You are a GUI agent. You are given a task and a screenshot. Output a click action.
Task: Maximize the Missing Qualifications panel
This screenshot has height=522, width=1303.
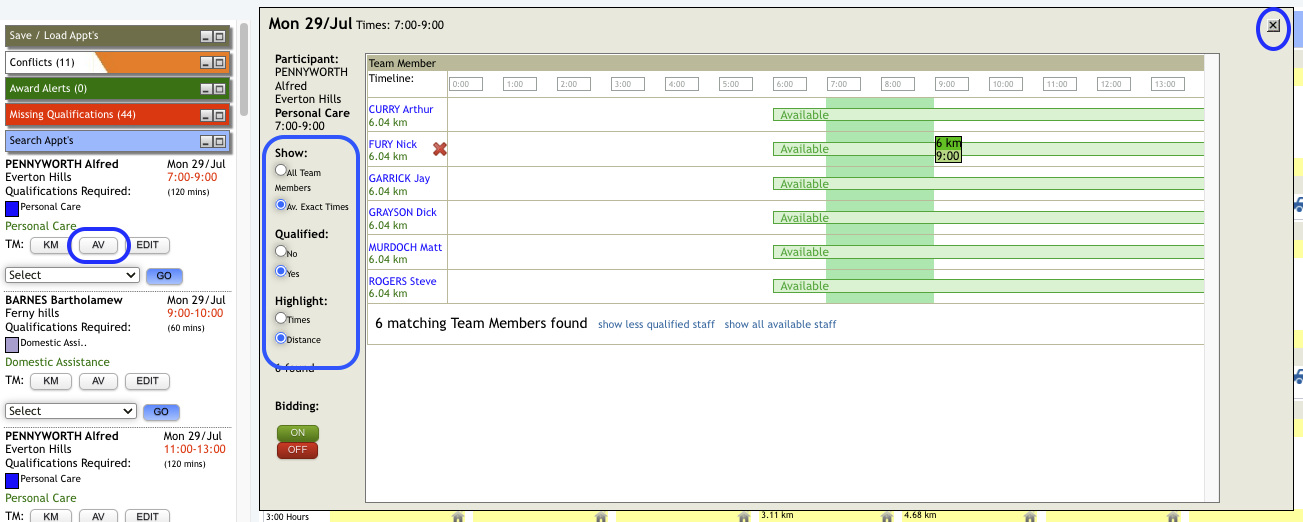pos(219,115)
